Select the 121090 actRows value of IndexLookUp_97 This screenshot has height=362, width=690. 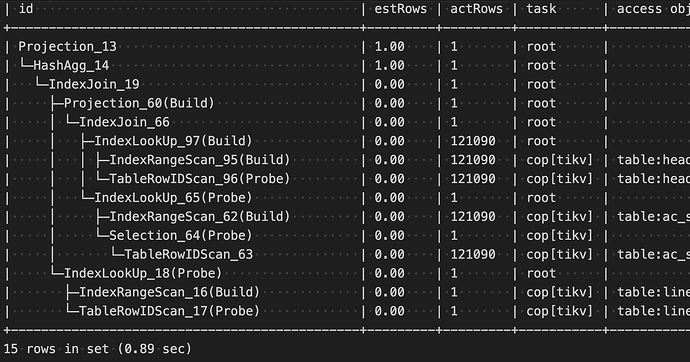pos(473,141)
